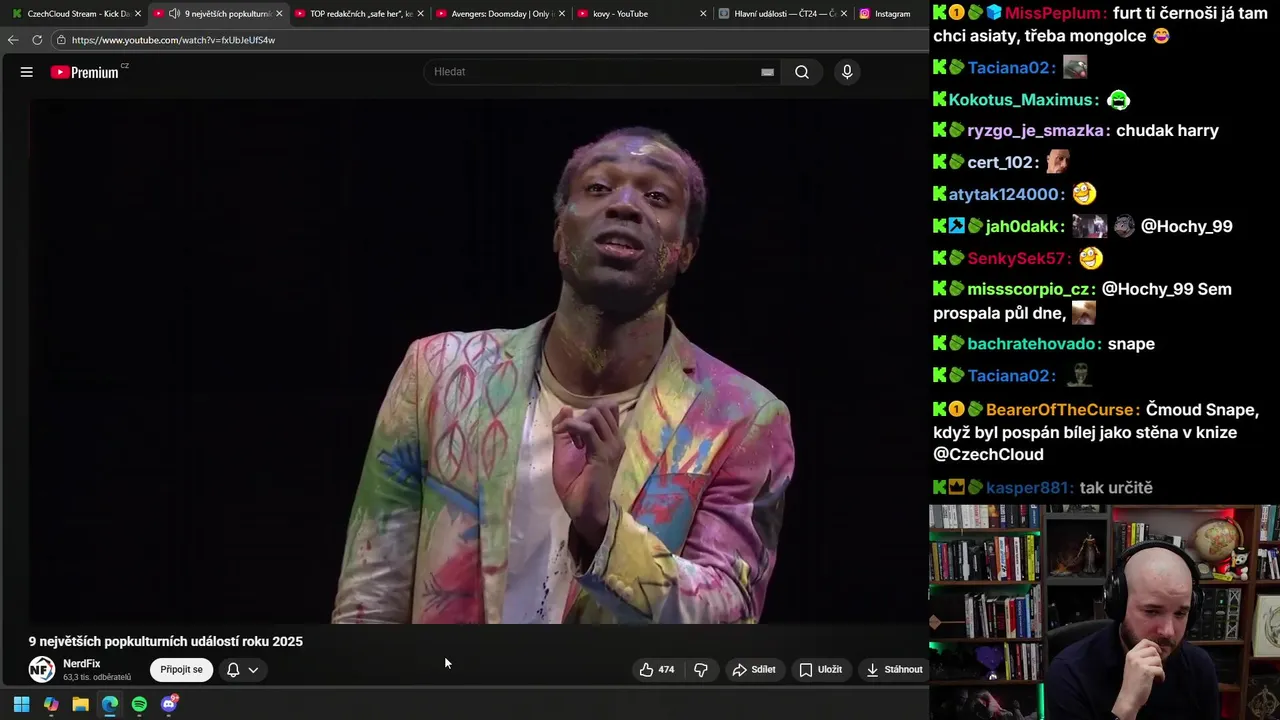Save video with Uložit button

point(821,669)
